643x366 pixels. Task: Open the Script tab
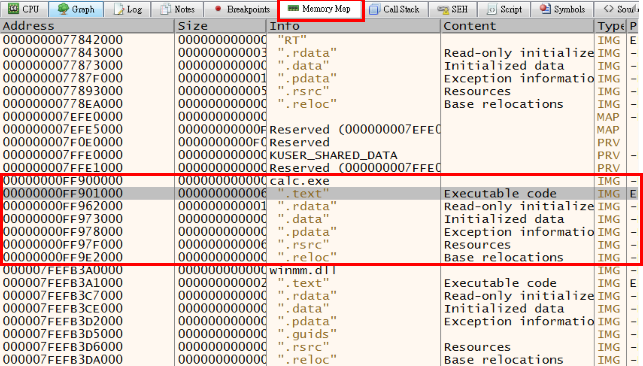coord(504,9)
